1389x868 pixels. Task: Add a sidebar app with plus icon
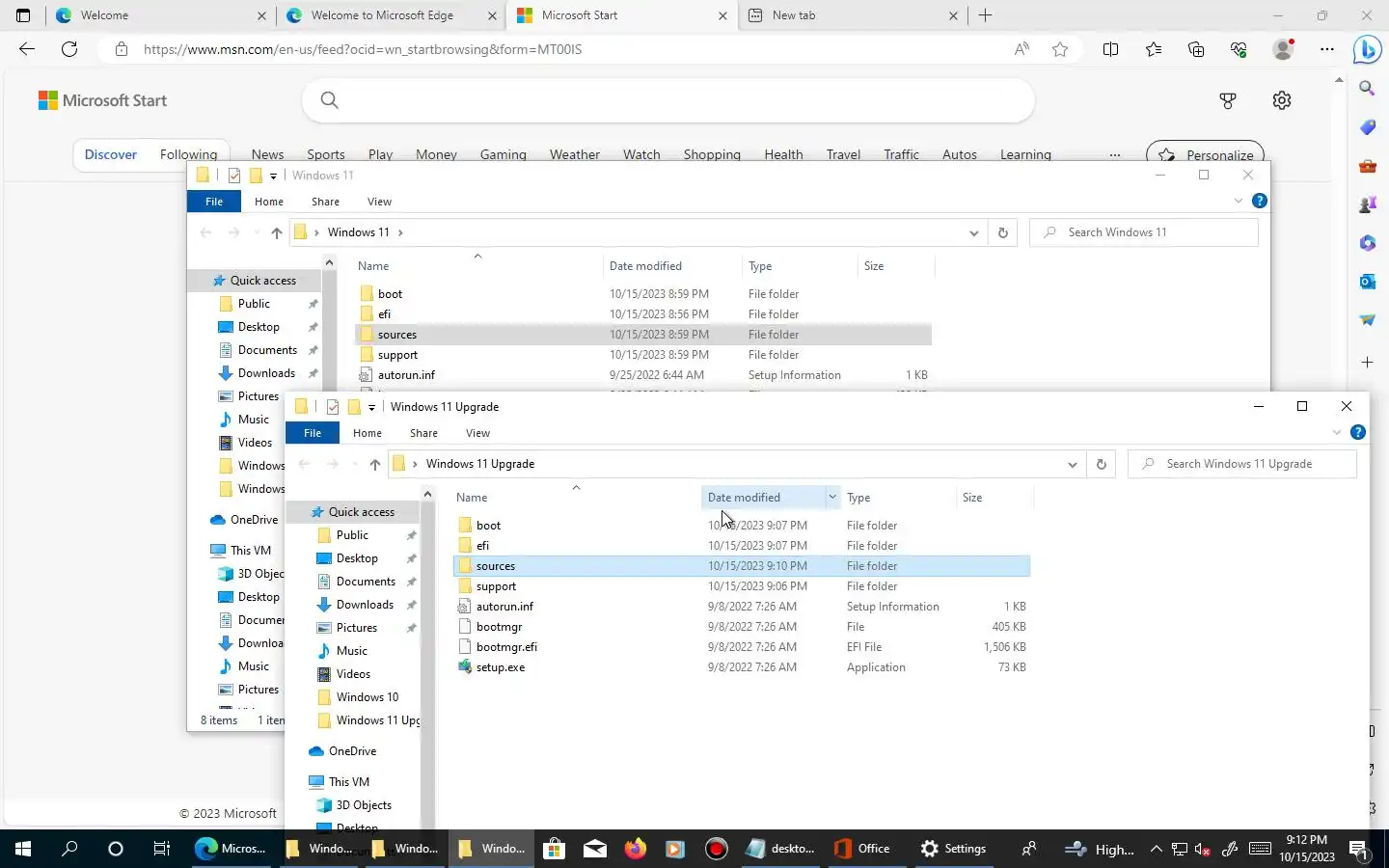click(x=1367, y=363)
